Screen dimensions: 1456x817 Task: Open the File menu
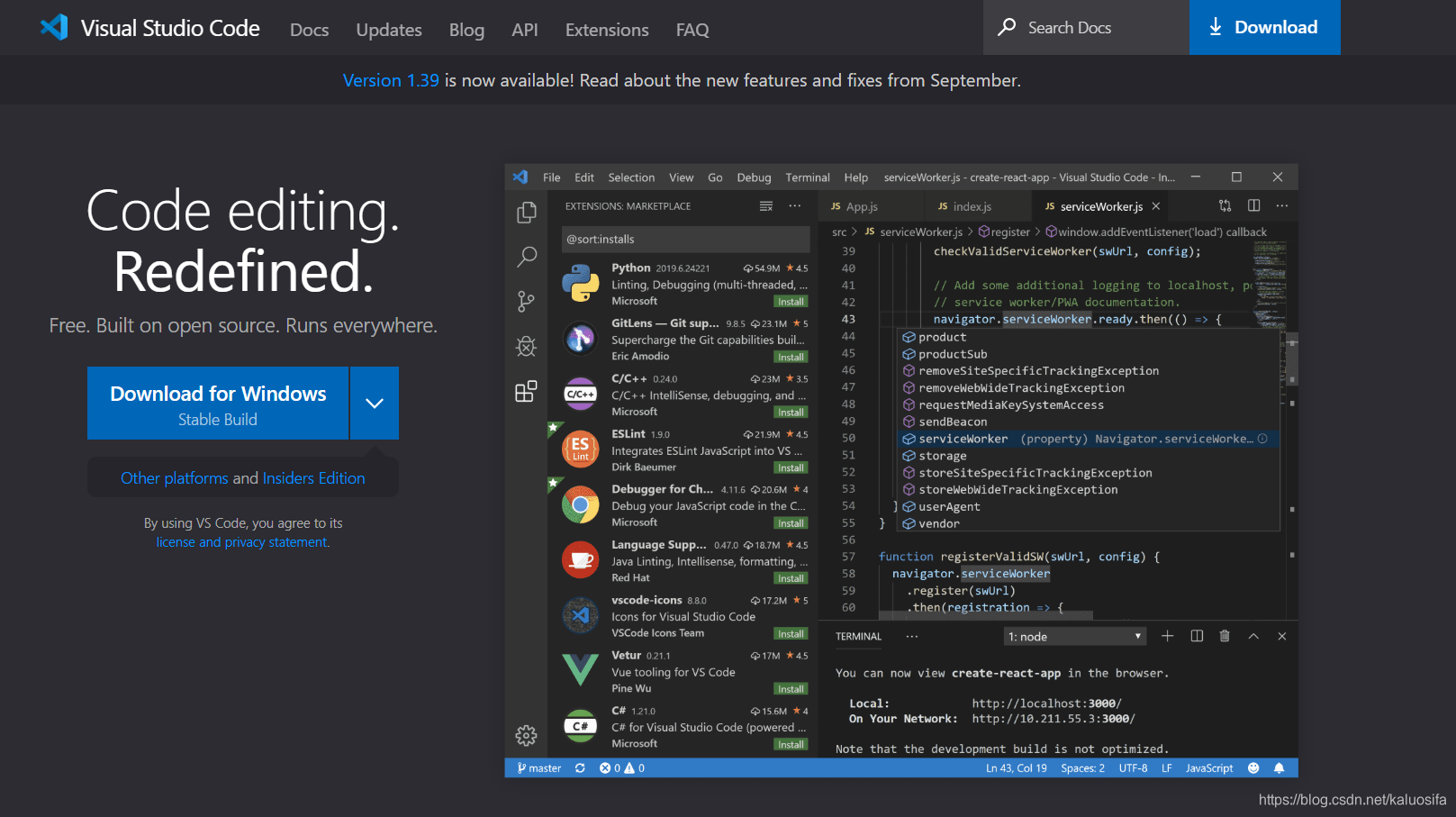[x=552, y=177]
